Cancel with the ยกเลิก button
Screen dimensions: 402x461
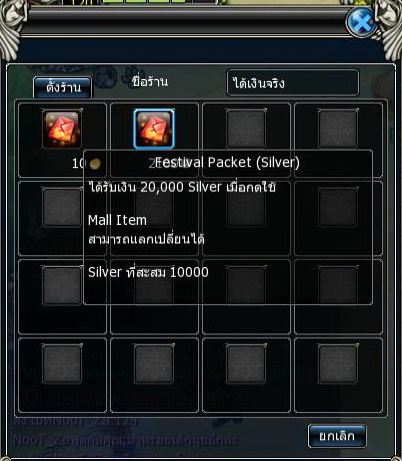(337, 436)
